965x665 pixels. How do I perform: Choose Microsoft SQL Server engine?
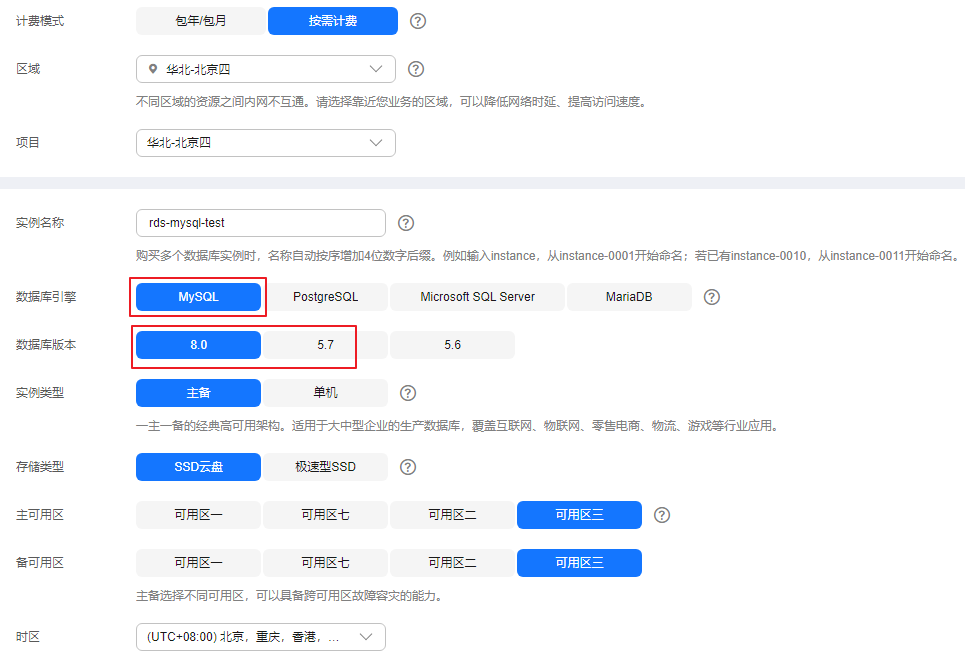(x=478, y=297)
